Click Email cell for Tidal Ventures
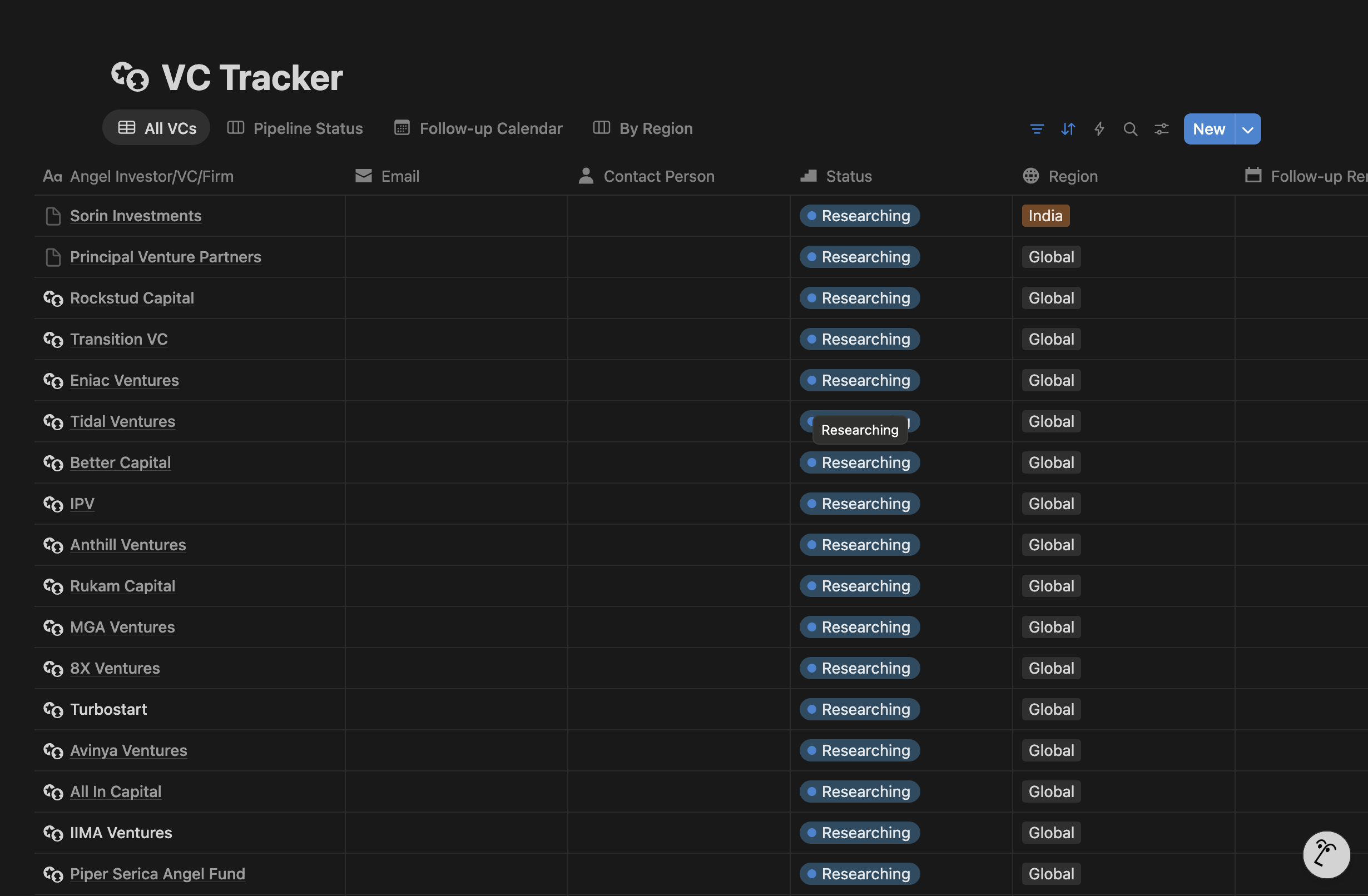1368x896 pixels. 456,421
